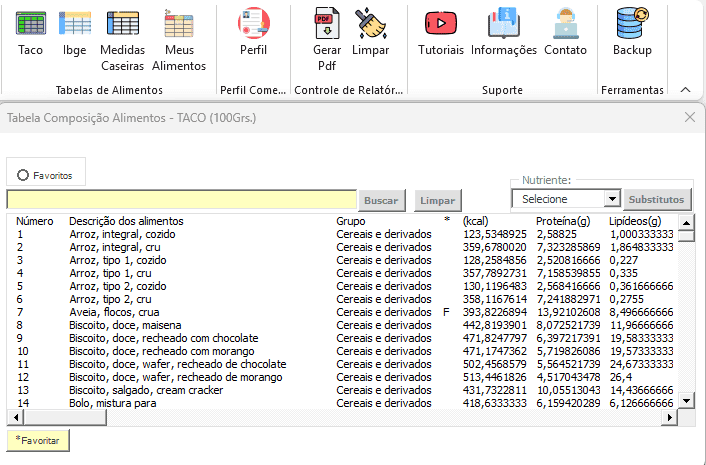Click the Buscar button
This screenshot has height=465, width=706.
tap(381, 200)
